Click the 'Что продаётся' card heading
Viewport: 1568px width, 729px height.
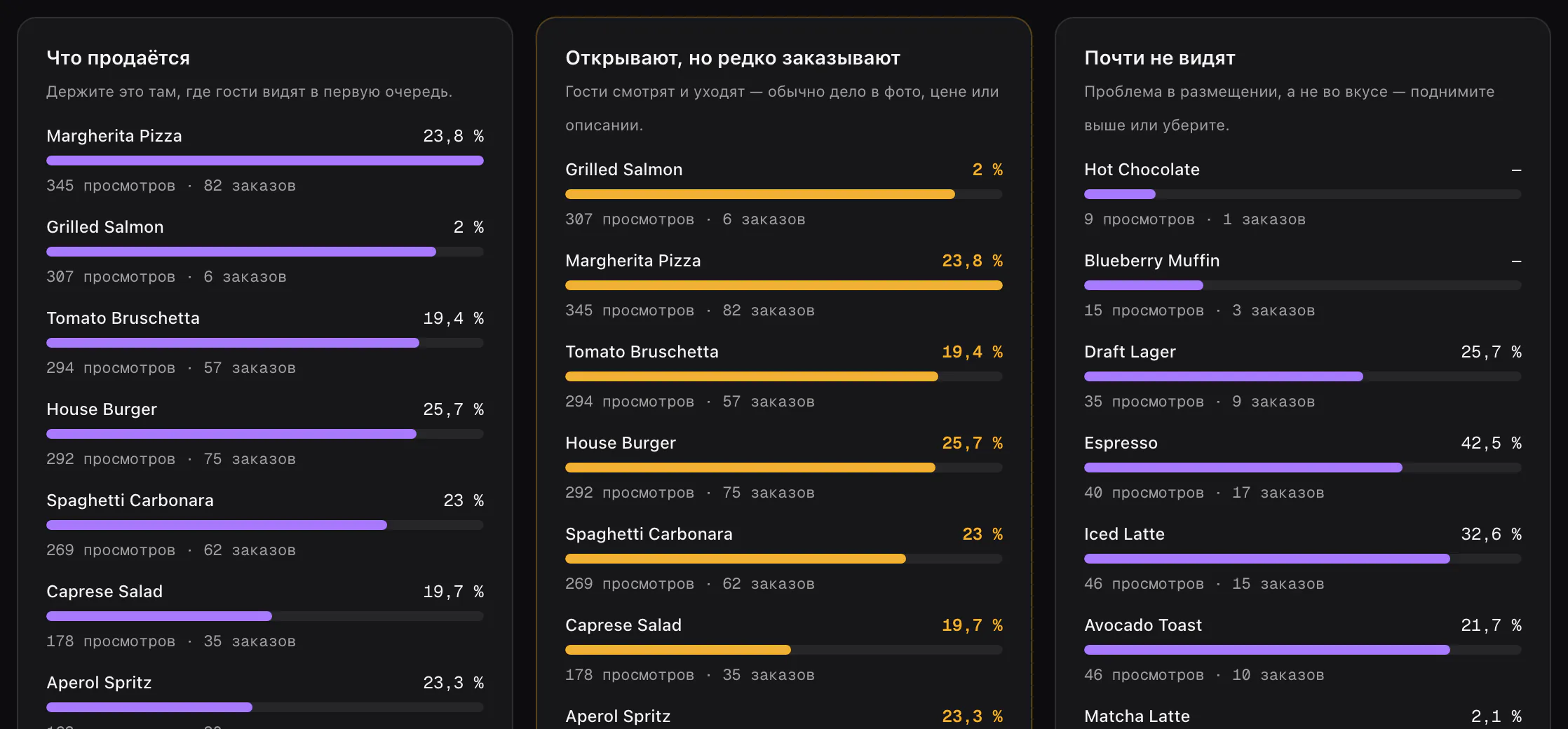(x=118, y=57)
